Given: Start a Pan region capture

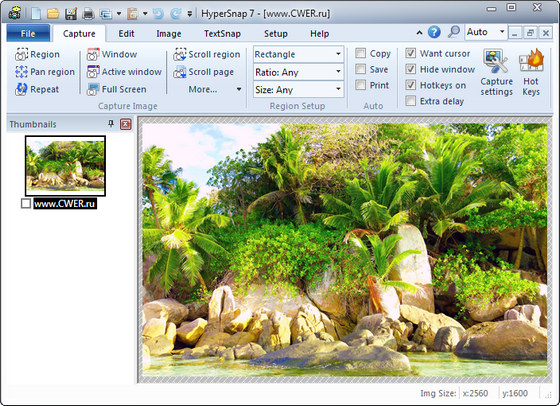Looking at the screenshot, I should coord(45,72).
